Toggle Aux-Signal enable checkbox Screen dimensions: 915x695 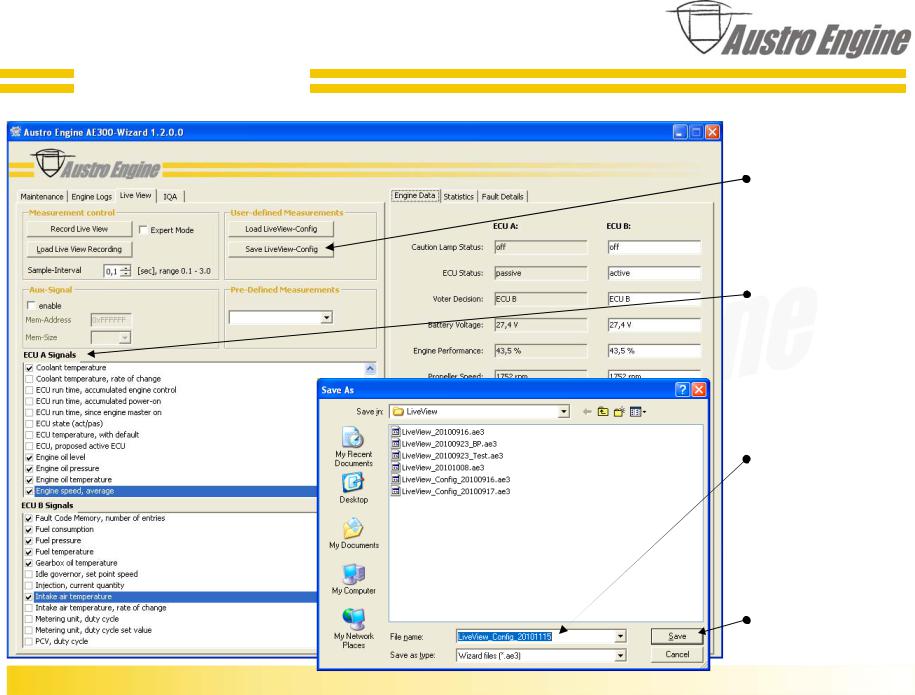pos(31,305)
